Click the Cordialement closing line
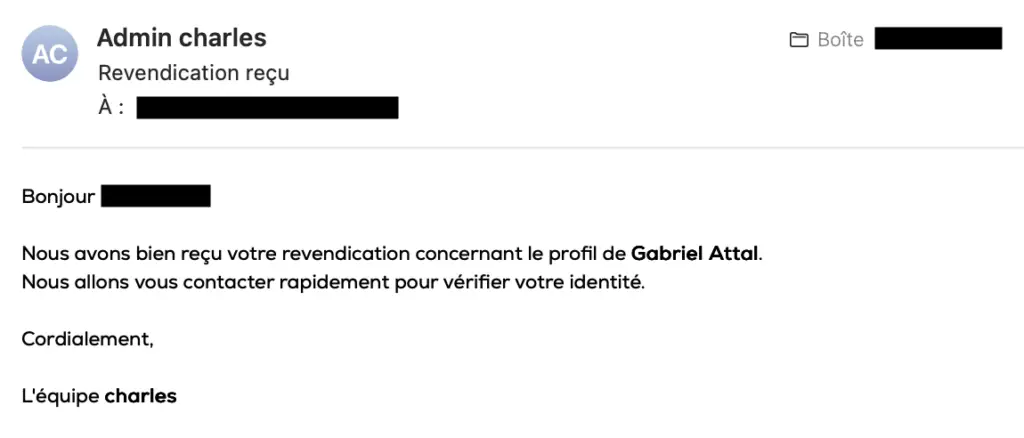The height and width of the screenshot is (438, 1024). coord(88,339)
